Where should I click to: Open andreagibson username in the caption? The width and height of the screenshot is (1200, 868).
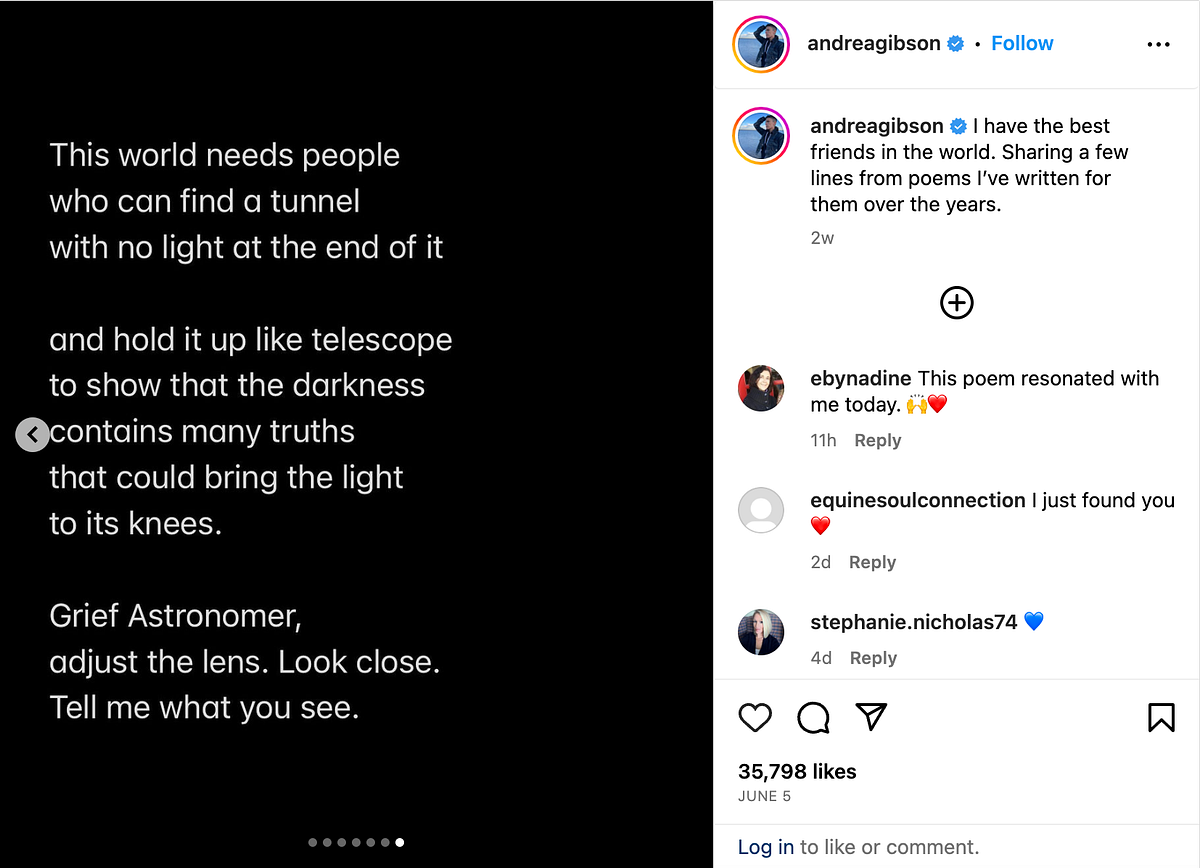coord(877,126)
